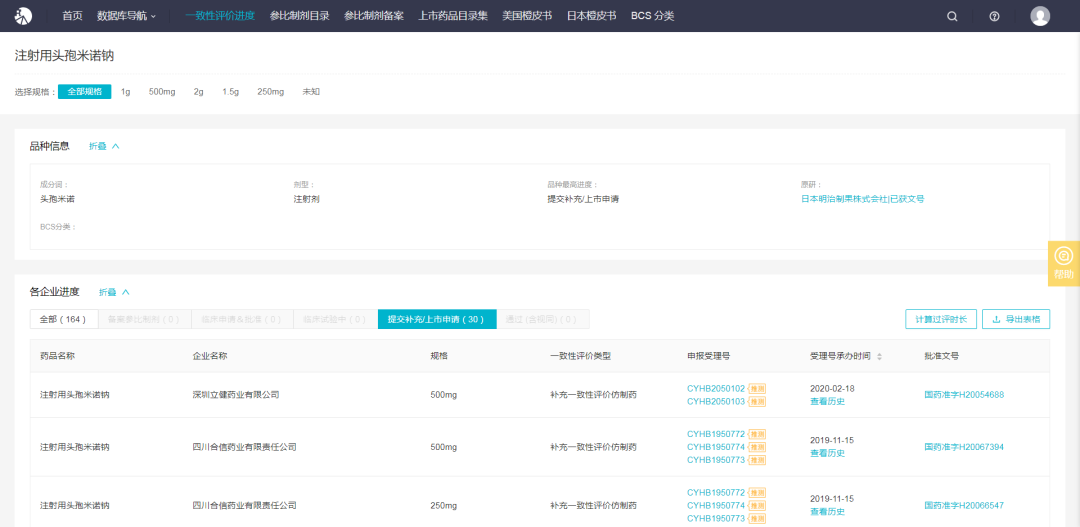Open the search magnifier icon
The height and width of the screenshot is (527, 1080).
click(952, 16)
